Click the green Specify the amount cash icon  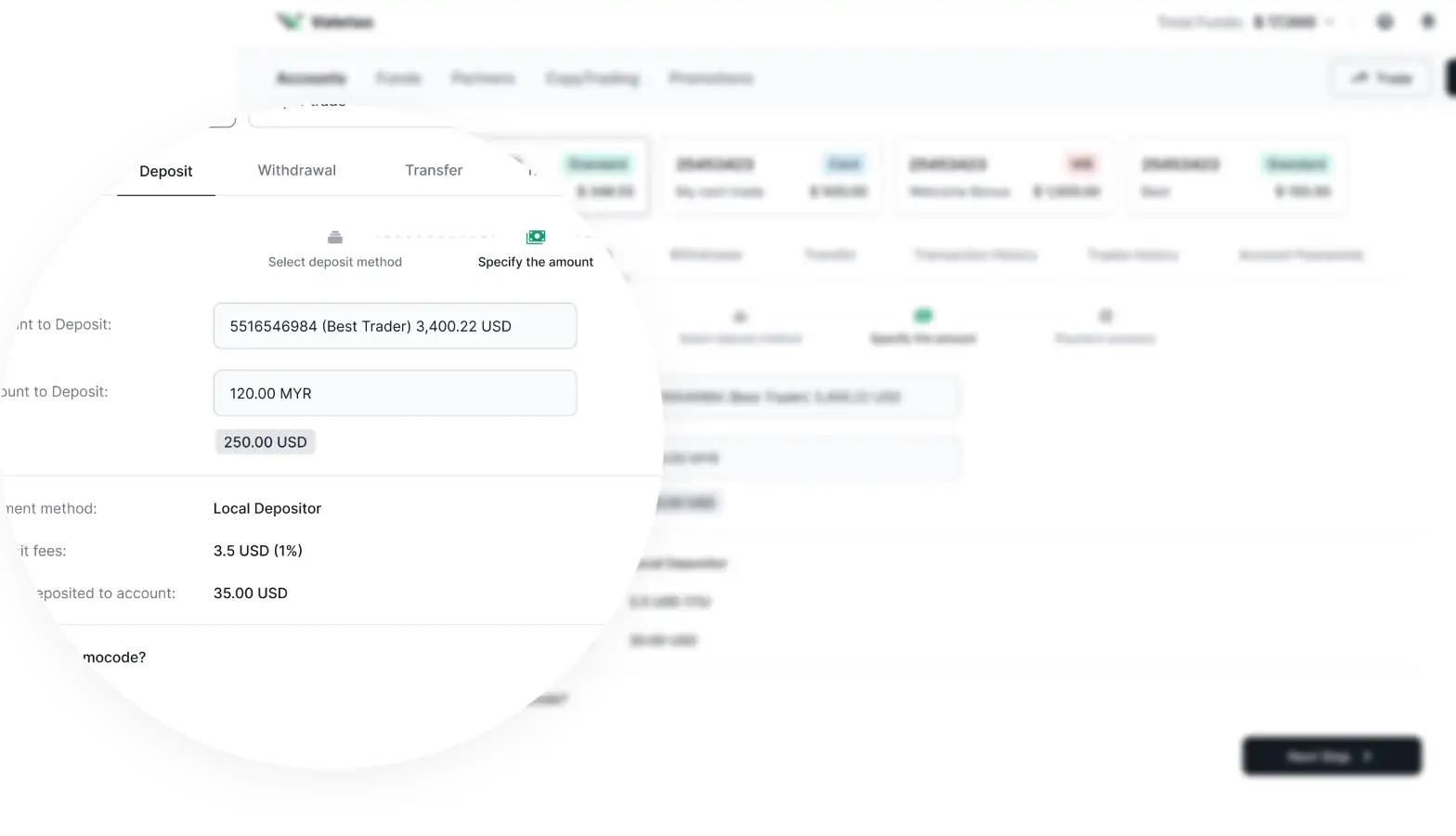click(x=536, y=237)
